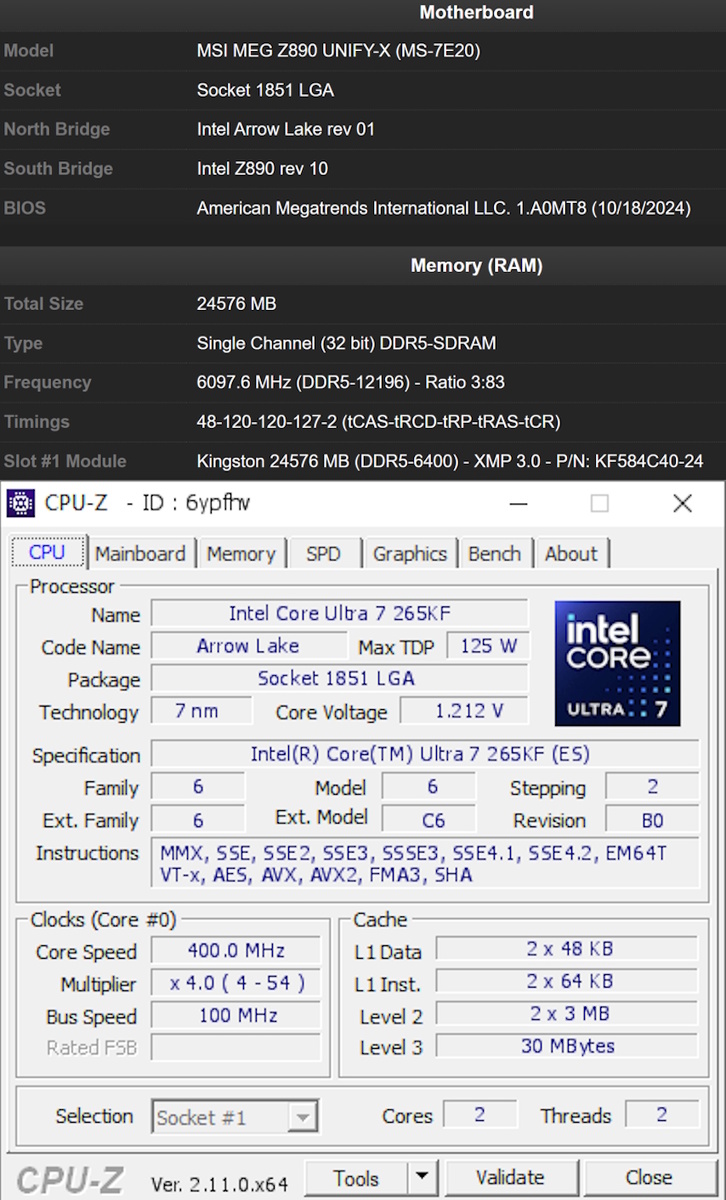Screen dimensions: 726x1200
Task: Click the memory Type value Single Channel
Action: (346, 343)
